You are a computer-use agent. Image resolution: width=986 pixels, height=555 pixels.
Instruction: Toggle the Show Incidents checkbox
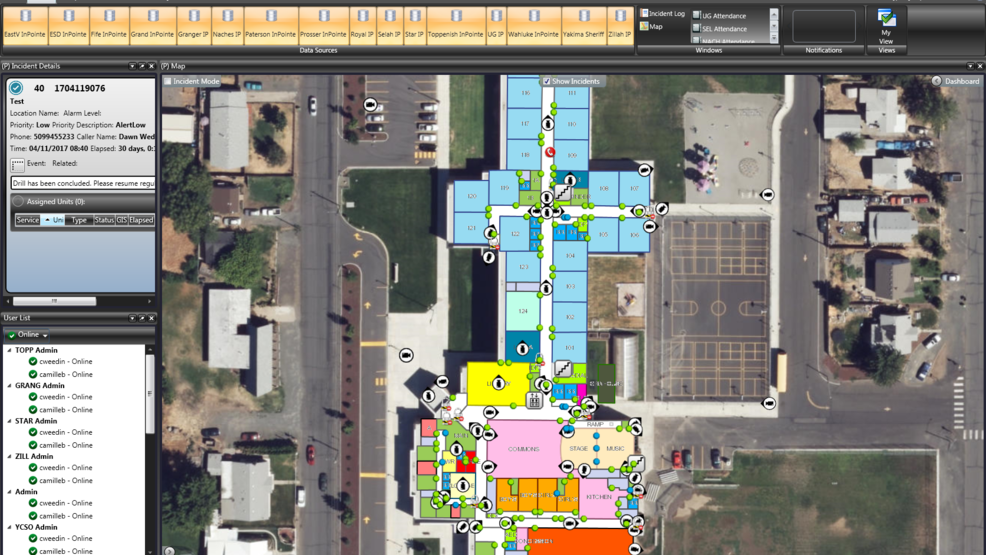[x=546, y=81]
